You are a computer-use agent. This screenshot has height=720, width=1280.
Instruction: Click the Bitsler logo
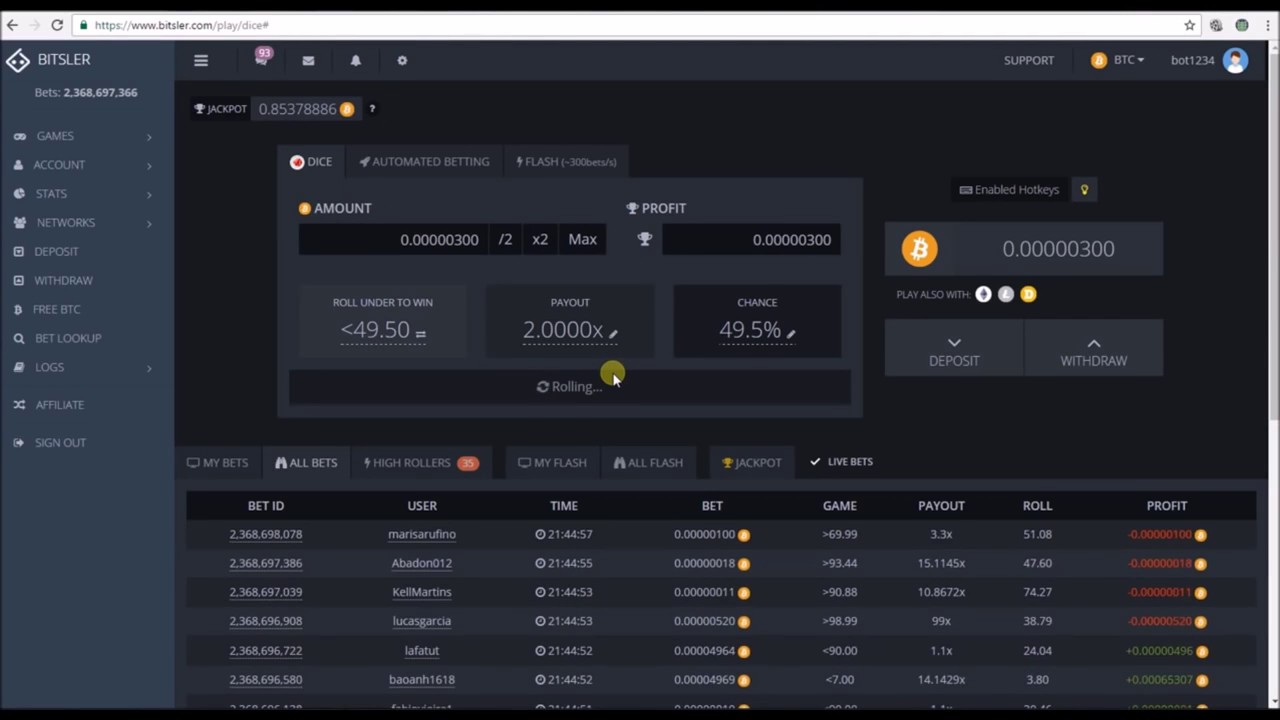(48, 60)
